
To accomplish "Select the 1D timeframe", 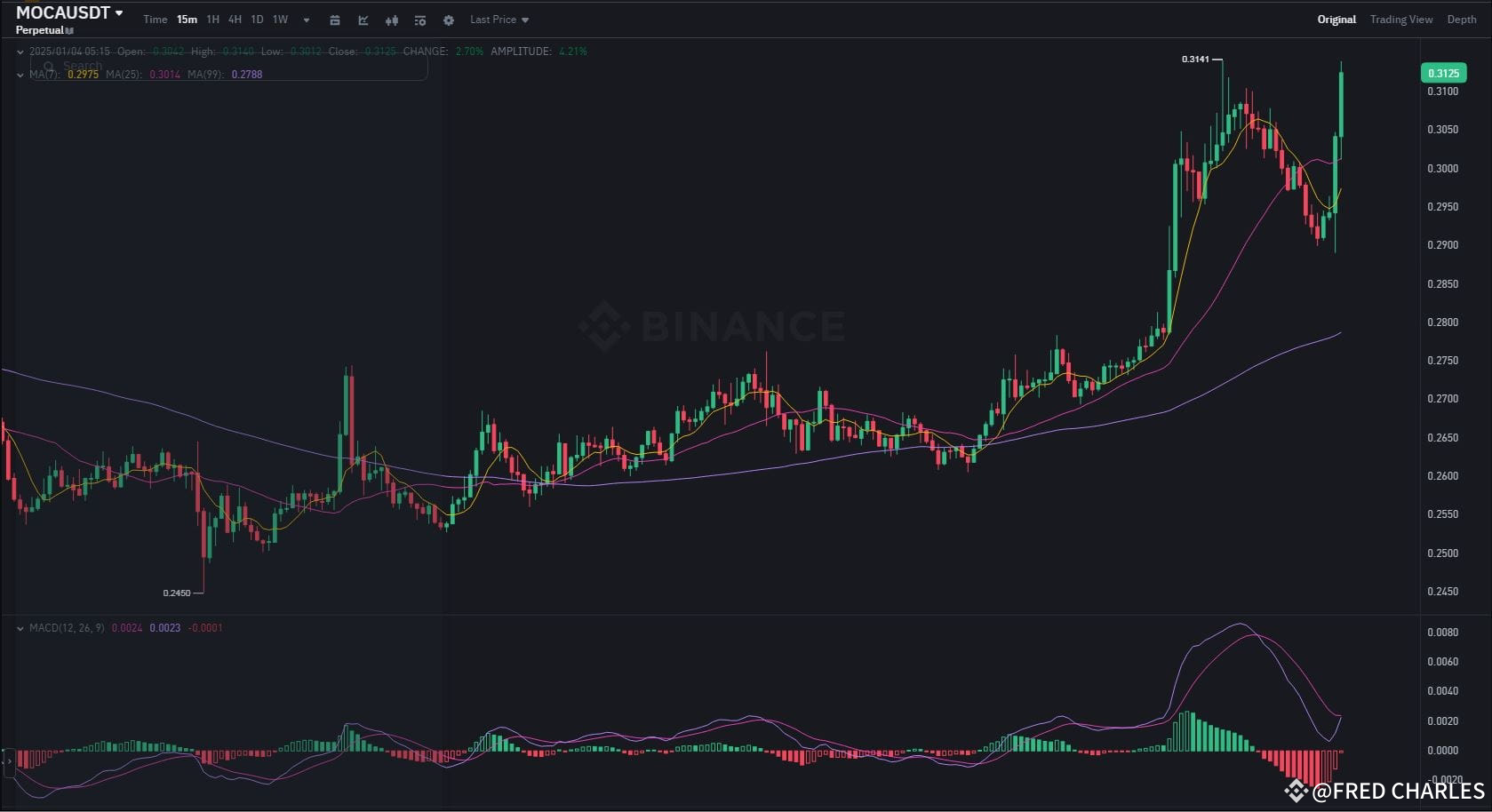I will pyautogui.click(x=257, y=19).
